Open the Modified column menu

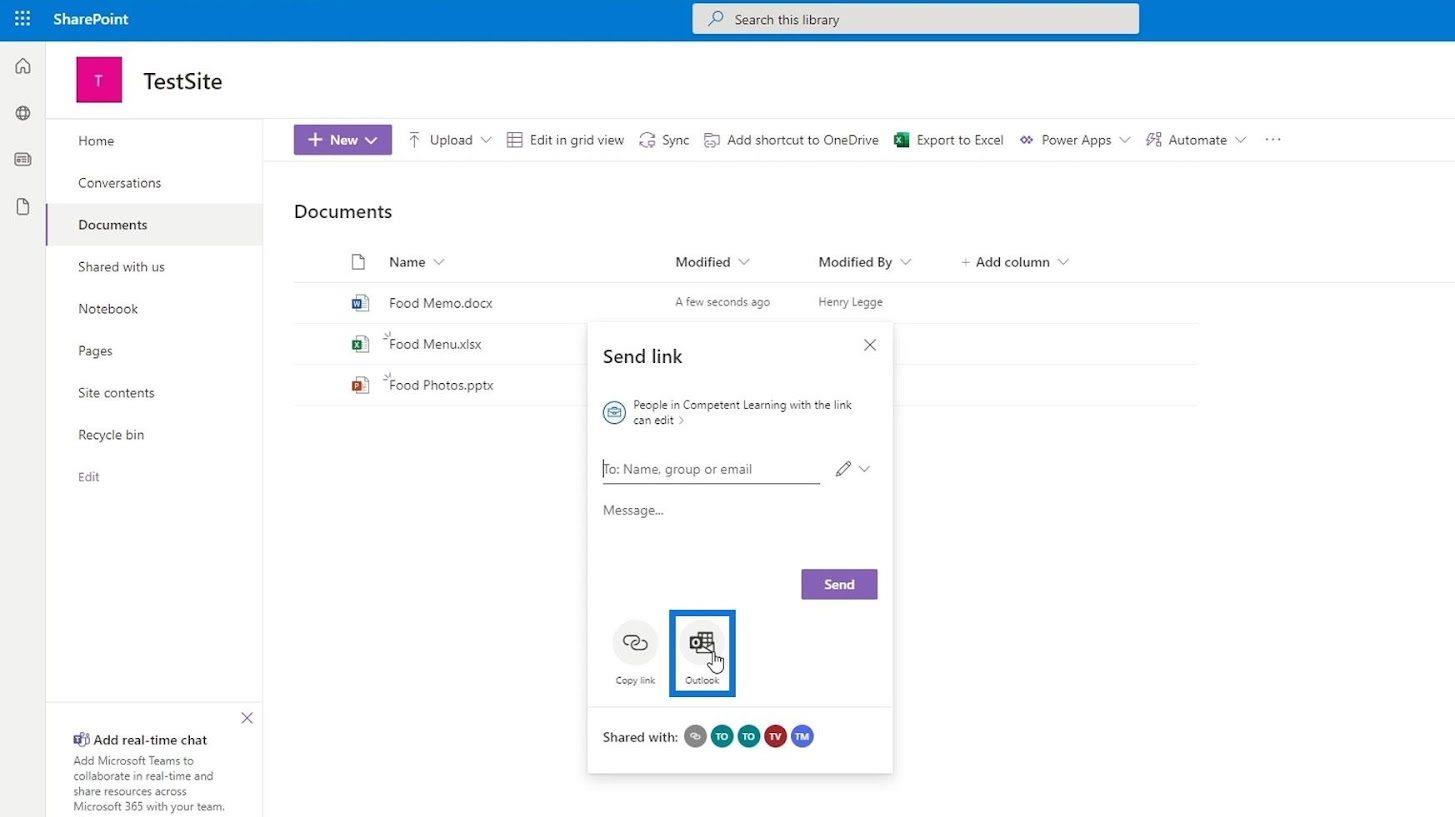tap(712, 262)
